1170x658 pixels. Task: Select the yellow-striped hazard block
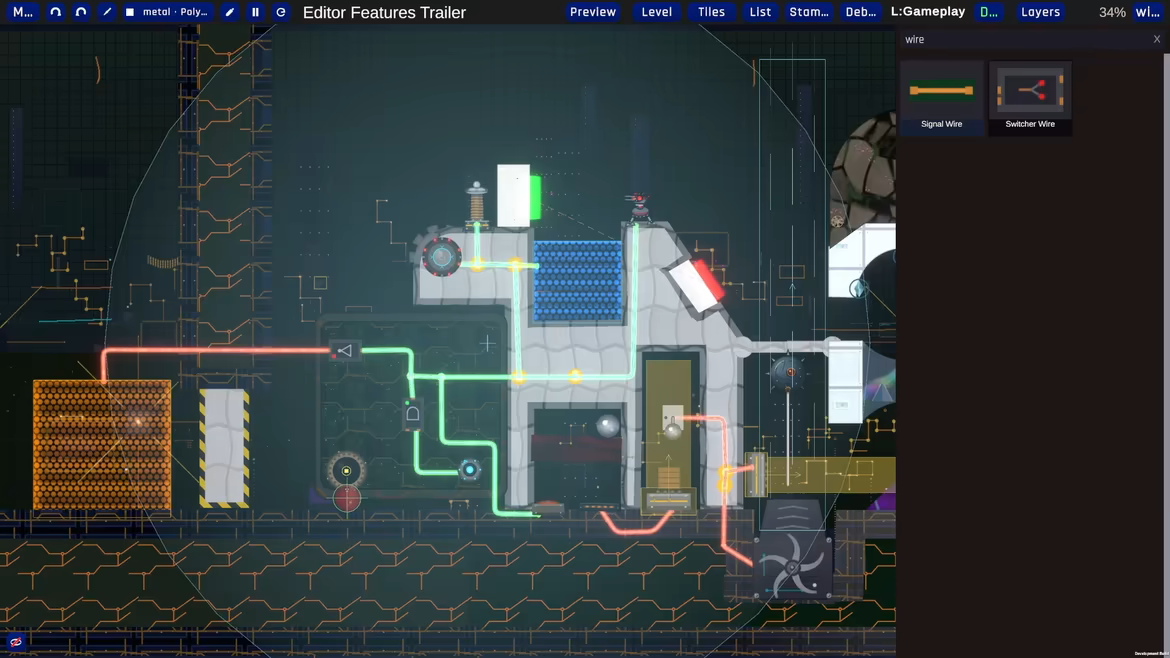[224, 448]
